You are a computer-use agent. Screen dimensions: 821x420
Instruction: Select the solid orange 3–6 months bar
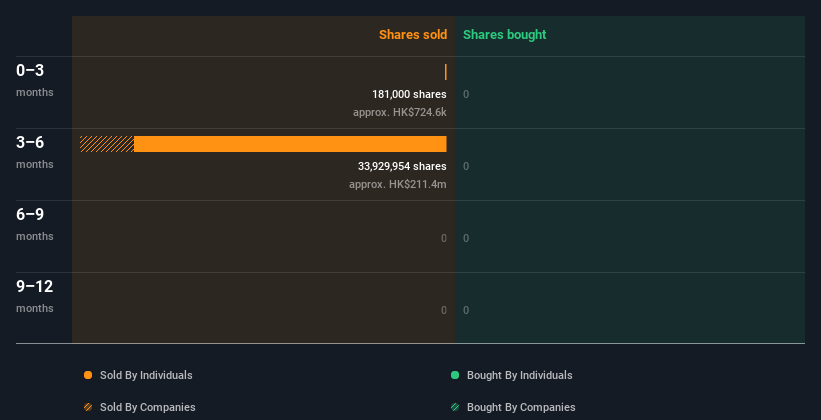[290, 144]
